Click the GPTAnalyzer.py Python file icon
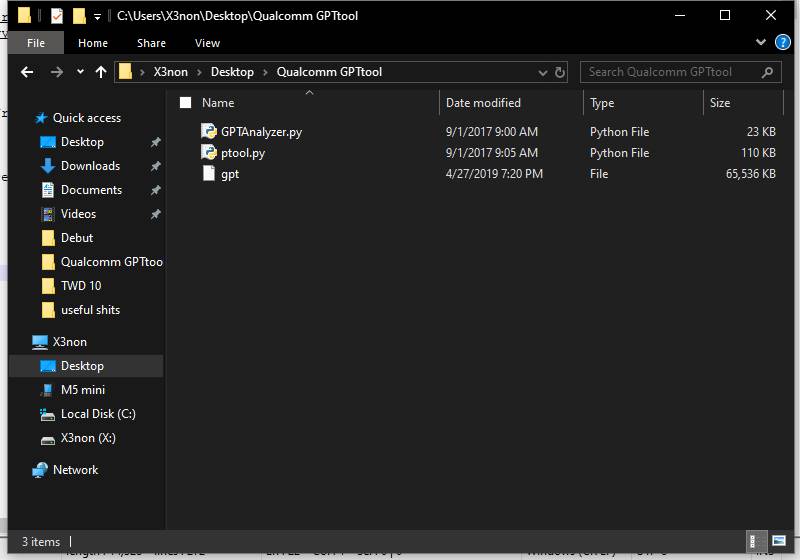The height and width of the screenshot is (560, 800). click(x=209, y=132)
